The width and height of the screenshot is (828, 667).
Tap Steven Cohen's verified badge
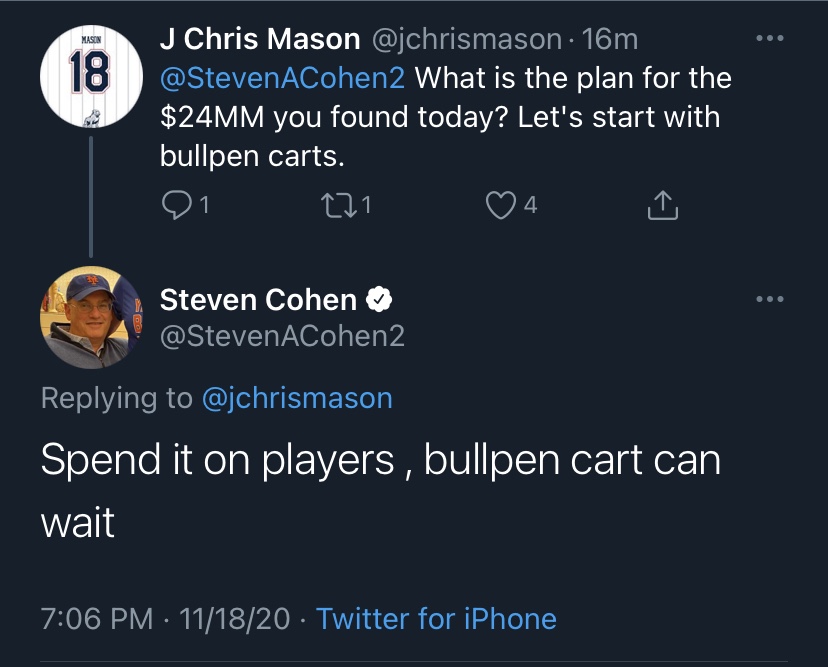click(379, 299)
